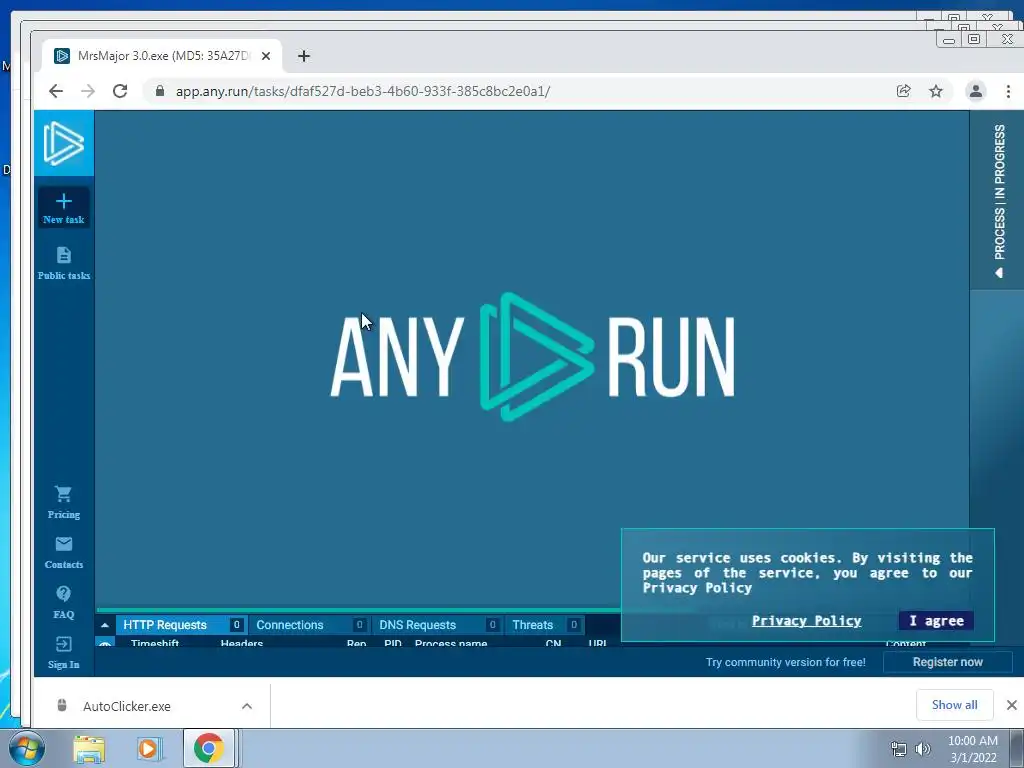Open Contacts from the sidebar
The width and height of the screenshot is (1024, 768).
63,552
